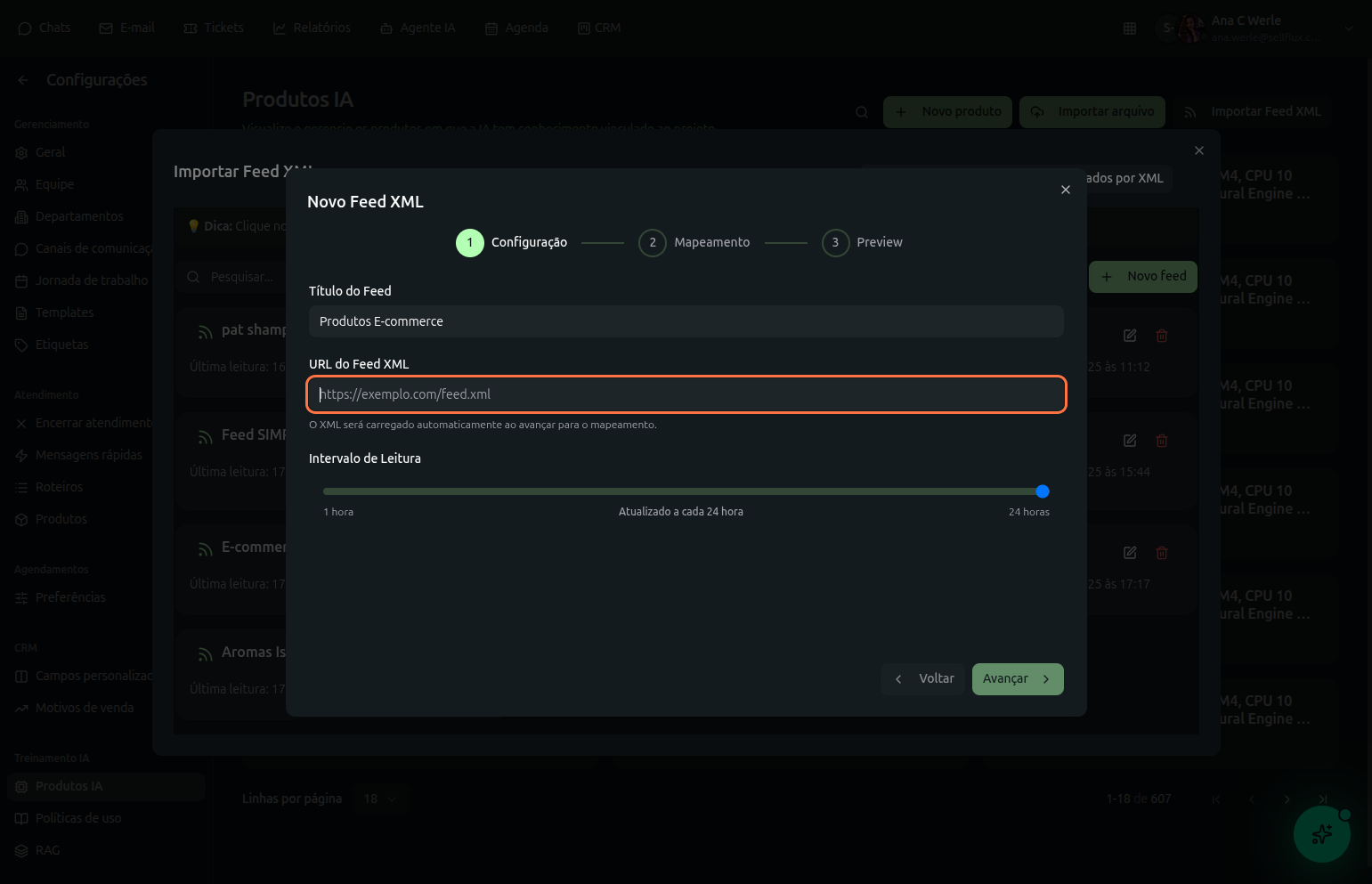The height and width of the screenshot is (884, 1372).
Task: Open the Agente IA menu item
Action: 418,28
